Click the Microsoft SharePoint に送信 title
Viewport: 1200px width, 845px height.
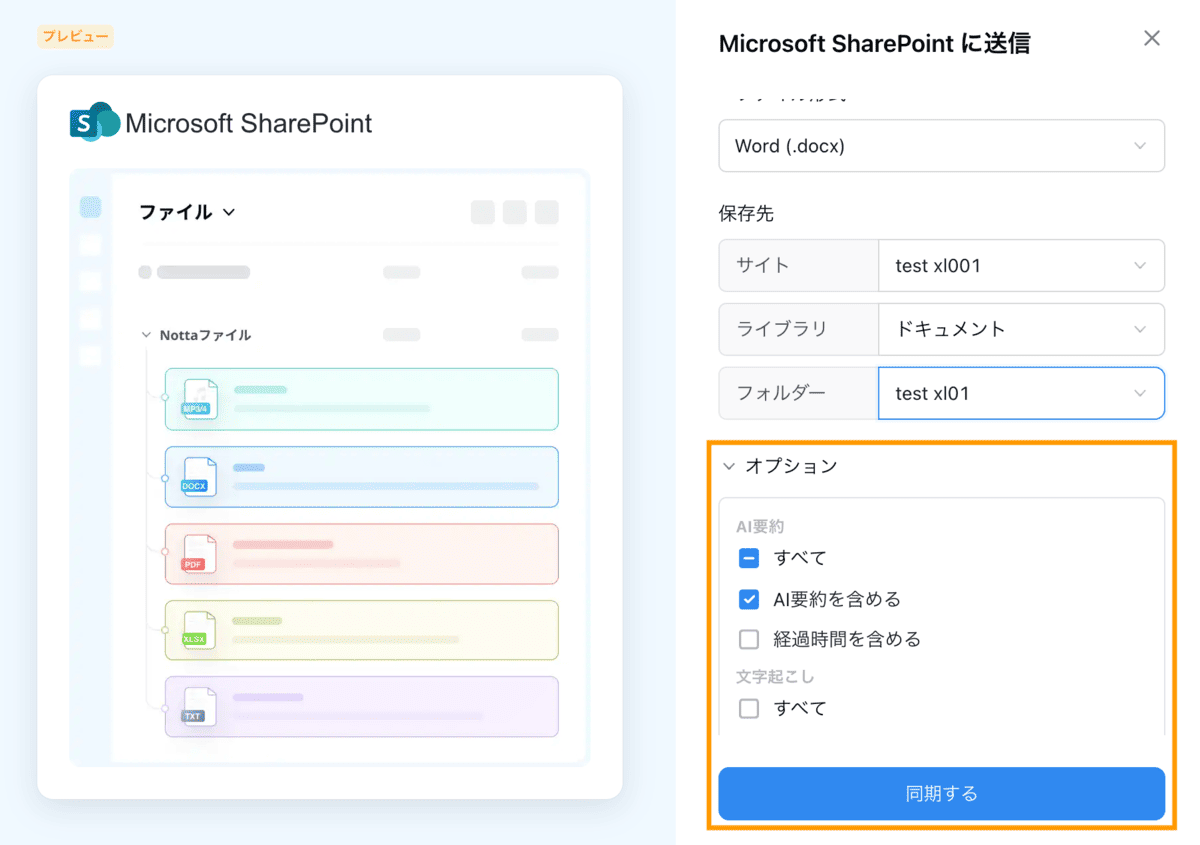point(874,43)
